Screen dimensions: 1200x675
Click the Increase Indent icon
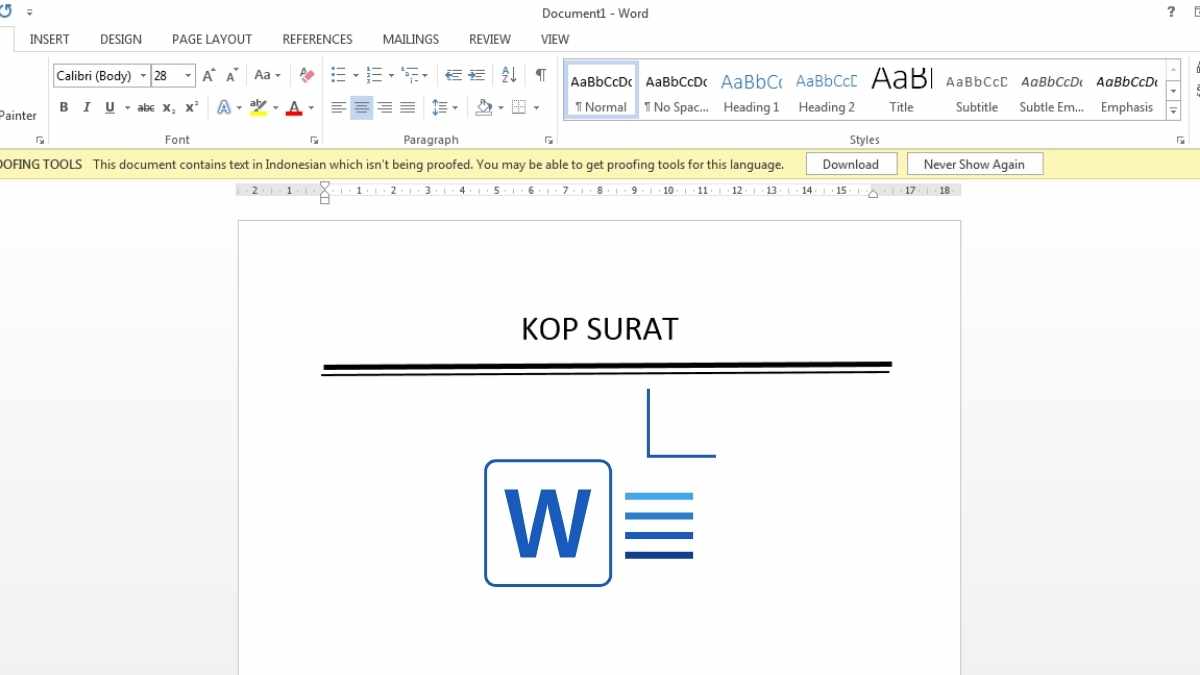click(x=476, y=74)
